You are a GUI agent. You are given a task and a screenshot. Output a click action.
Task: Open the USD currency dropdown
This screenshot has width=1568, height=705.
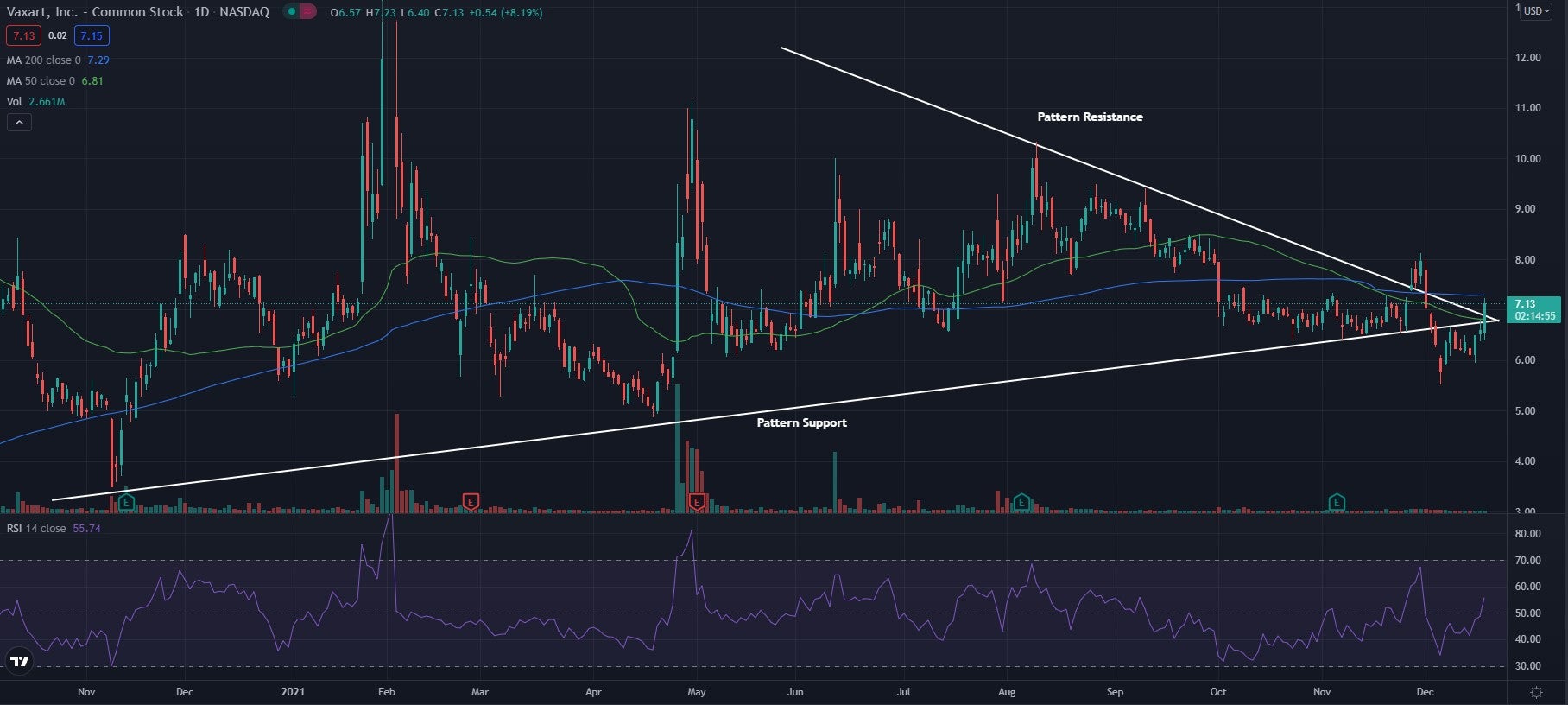(x=1537, y=11)
